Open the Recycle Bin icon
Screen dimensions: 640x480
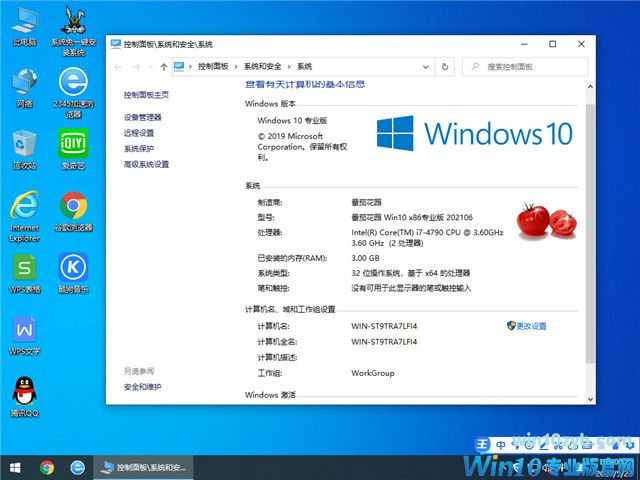point(24,149)
